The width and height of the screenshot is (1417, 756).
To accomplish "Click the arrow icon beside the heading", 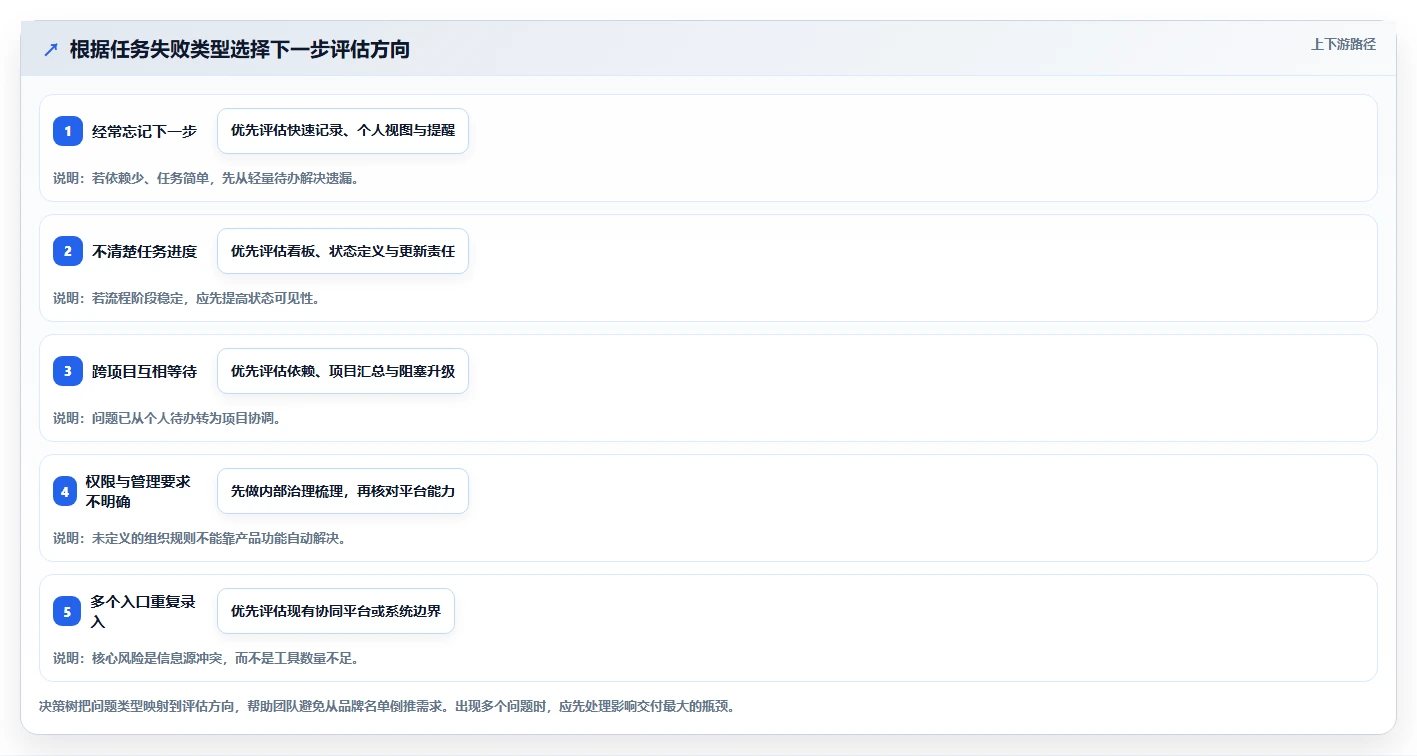I will coord(51,49).
